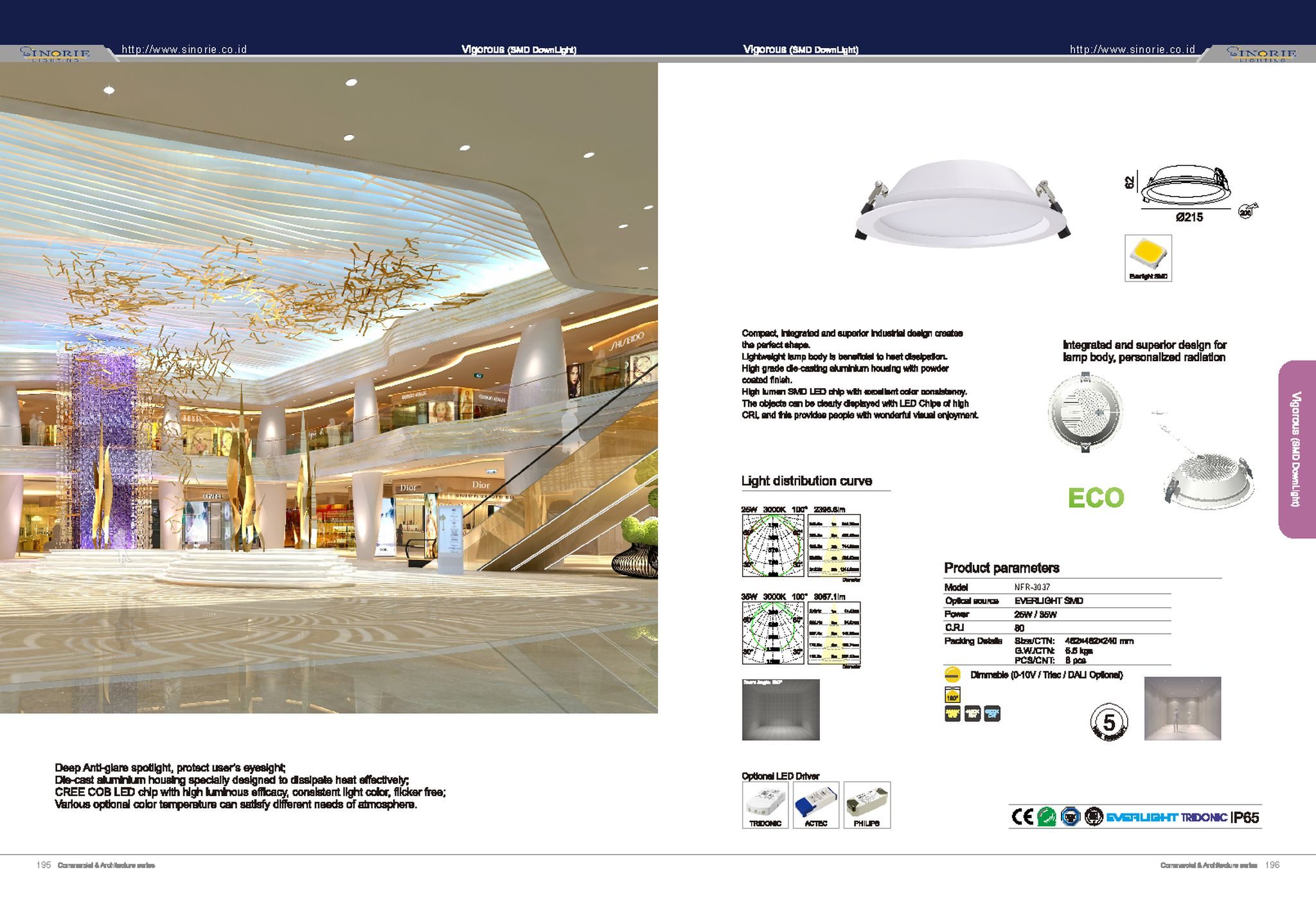Select the PHILIPS LED driver thumbnail
Image resolution: width=1316 pixels, height=899 pixels.
click(867, 805)
